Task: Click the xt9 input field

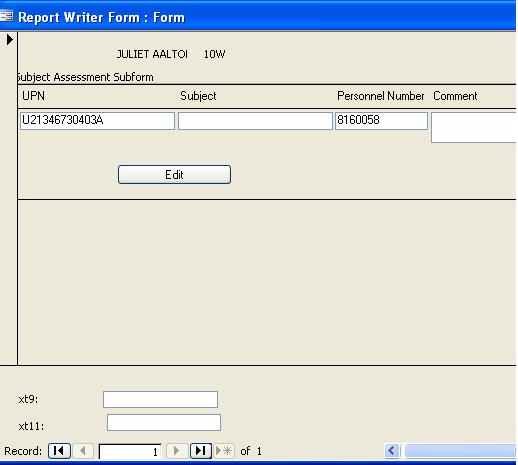Action: 160,399
